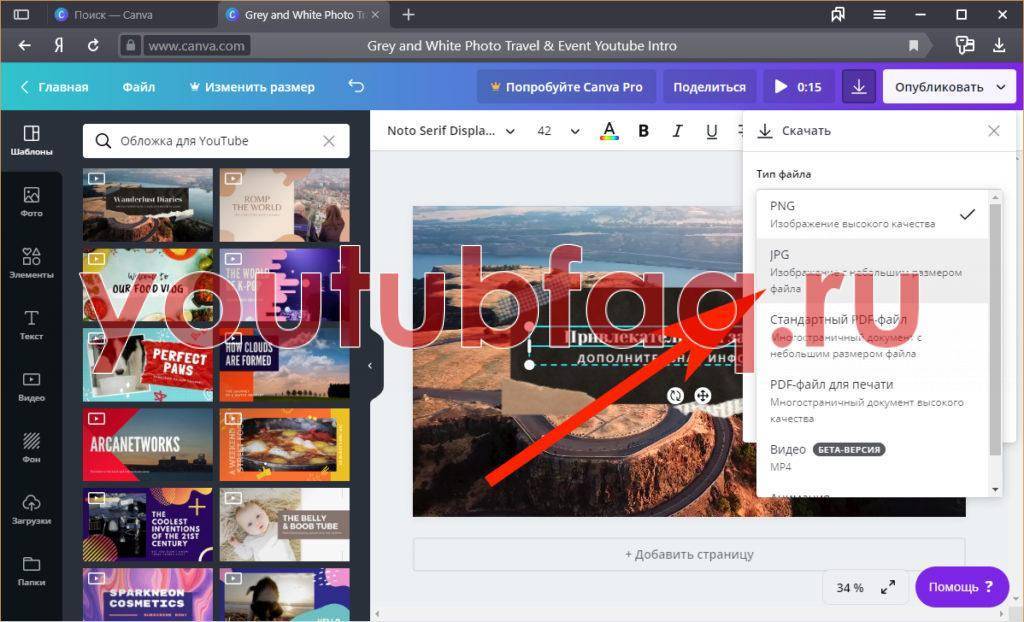Click Добавить страницу to add page
Image resolution: width=1024 pixels, height=622 pixels.
point(689,554)
